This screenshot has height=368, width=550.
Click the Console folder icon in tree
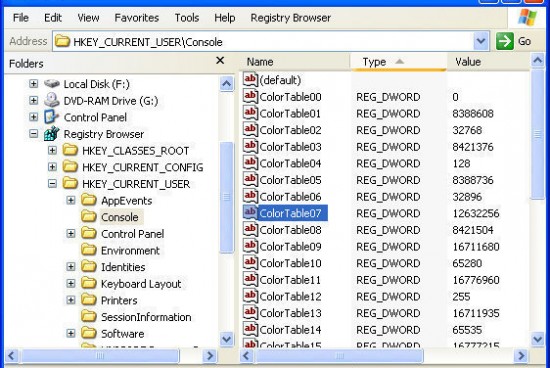[x=89, y=217]
